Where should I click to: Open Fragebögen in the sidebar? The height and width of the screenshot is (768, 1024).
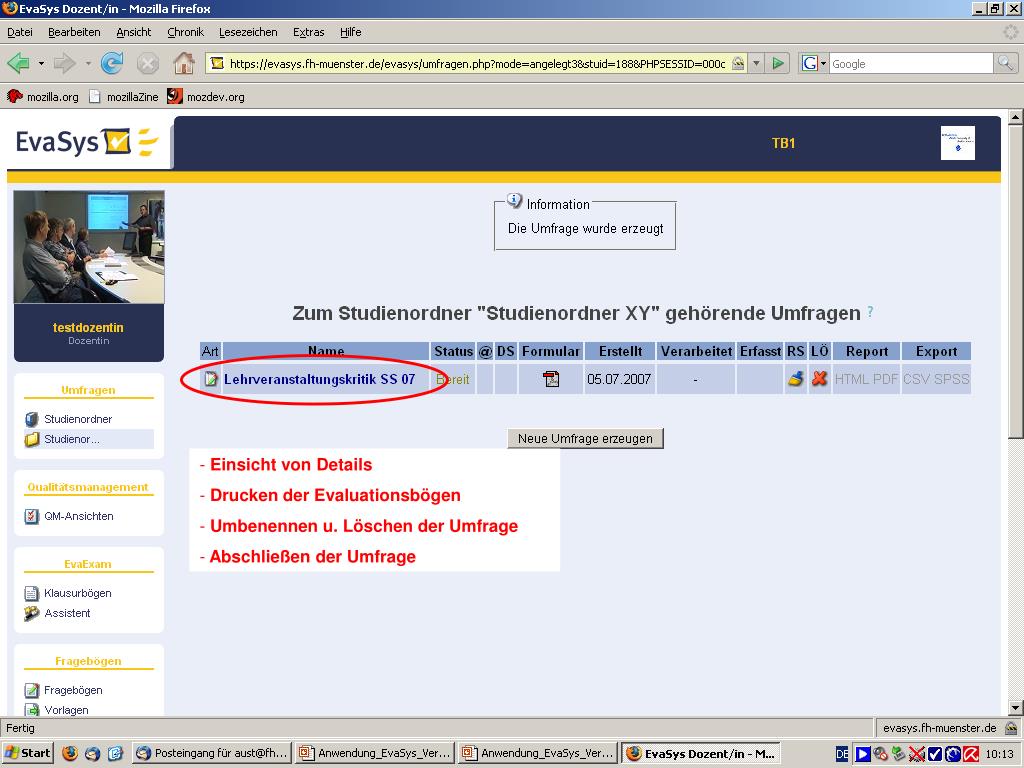click(73, 690)
